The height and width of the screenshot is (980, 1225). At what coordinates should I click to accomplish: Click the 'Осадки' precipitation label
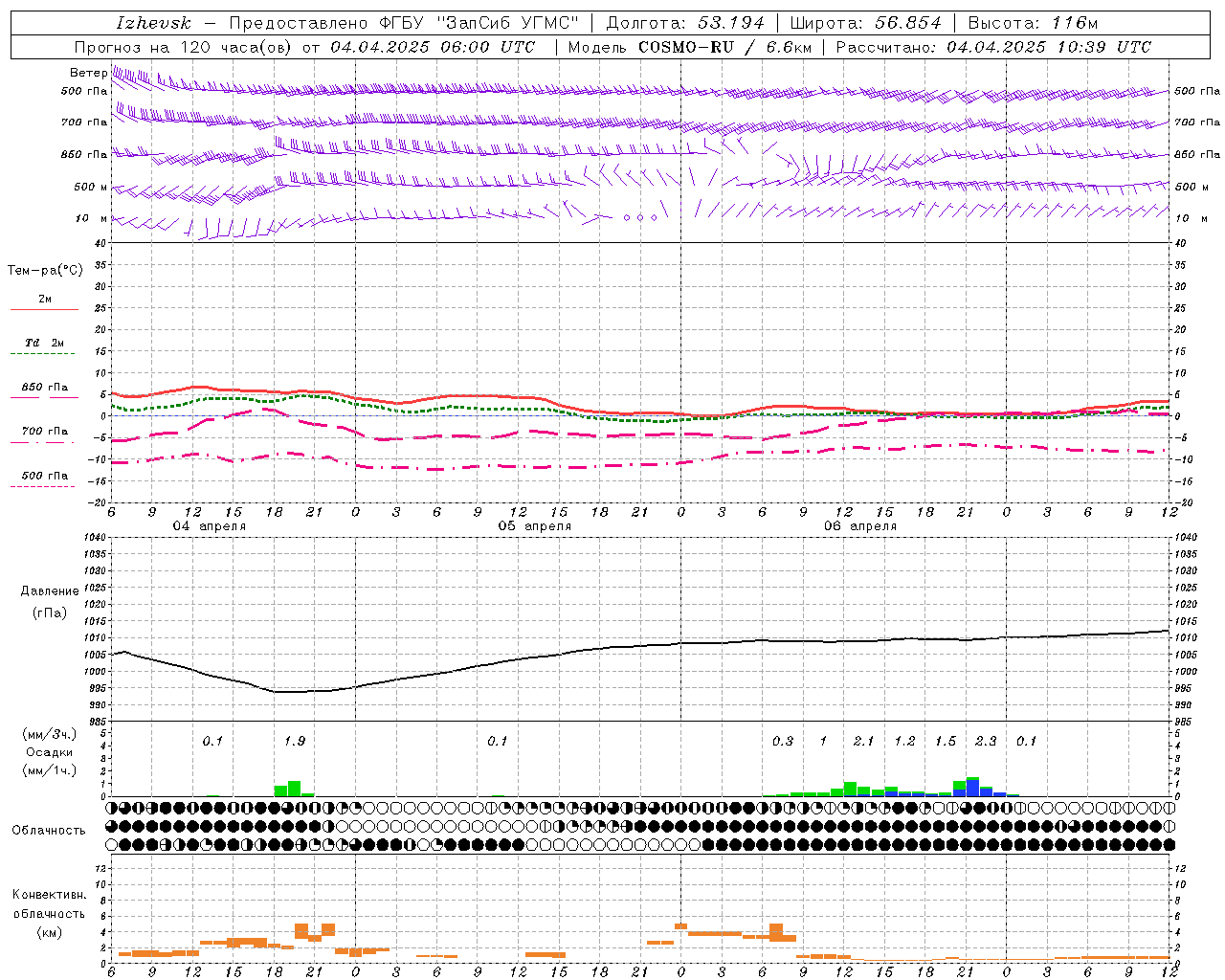click(50, 752)
